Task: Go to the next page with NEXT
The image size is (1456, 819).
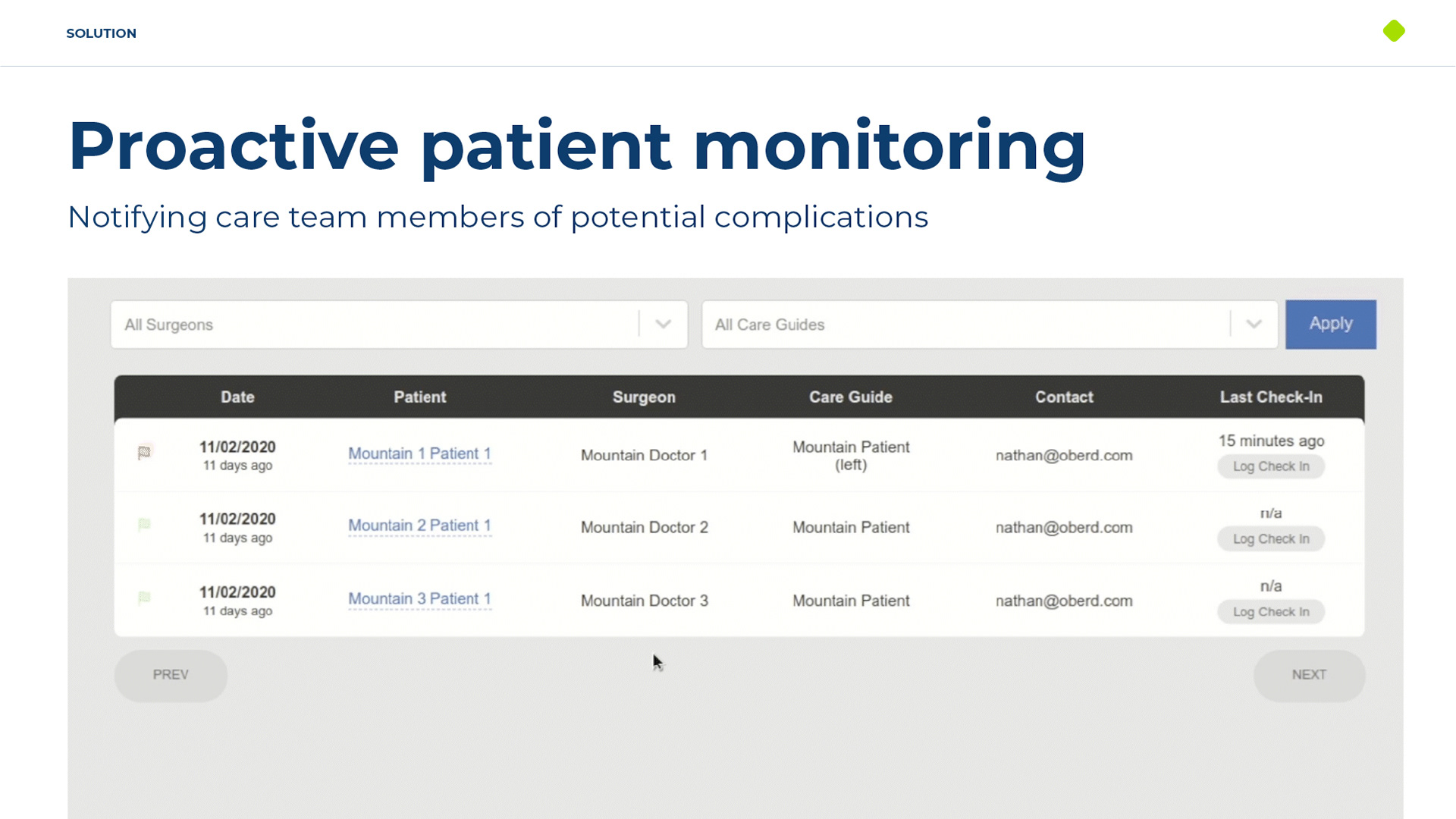Action: pos(1309,675)
